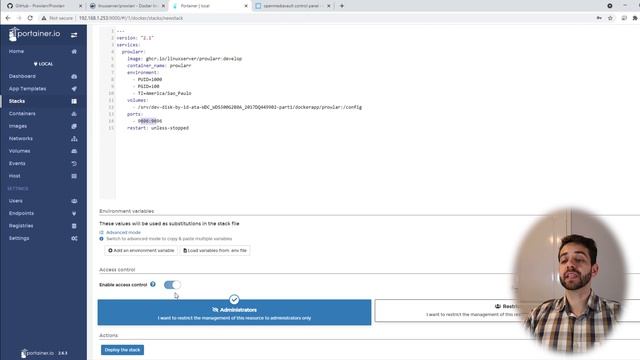Open Users settings page
Viewport: 640px width, 360px height.
coord(16,201)
